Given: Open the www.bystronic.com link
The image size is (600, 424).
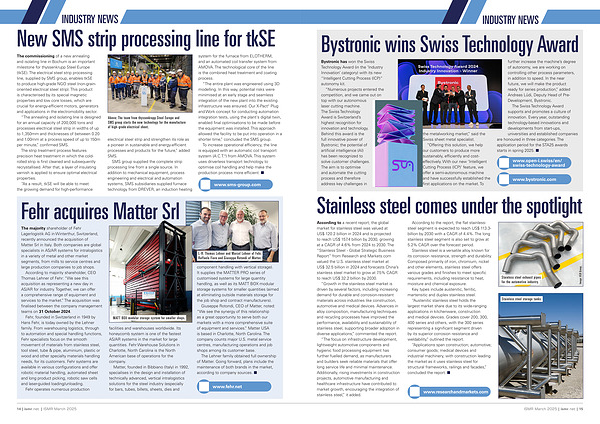Looking at the screenshot, I should pyautogui.click(x=534, y=179).
